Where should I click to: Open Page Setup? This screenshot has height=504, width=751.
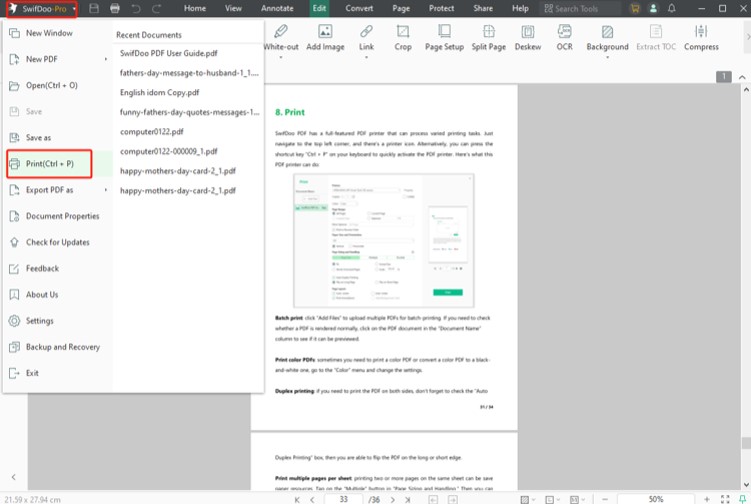444,38
